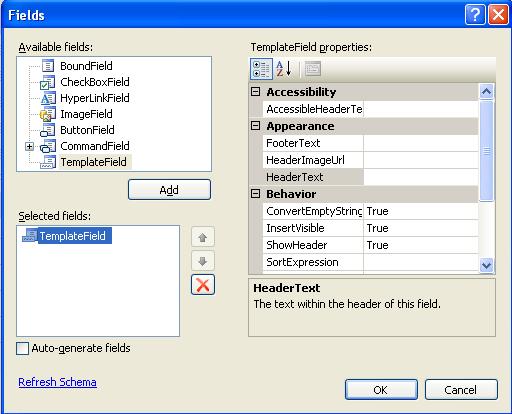The image size is (512, 414).
Task: Expand the CommandField tree node
Action: (29, 146)
